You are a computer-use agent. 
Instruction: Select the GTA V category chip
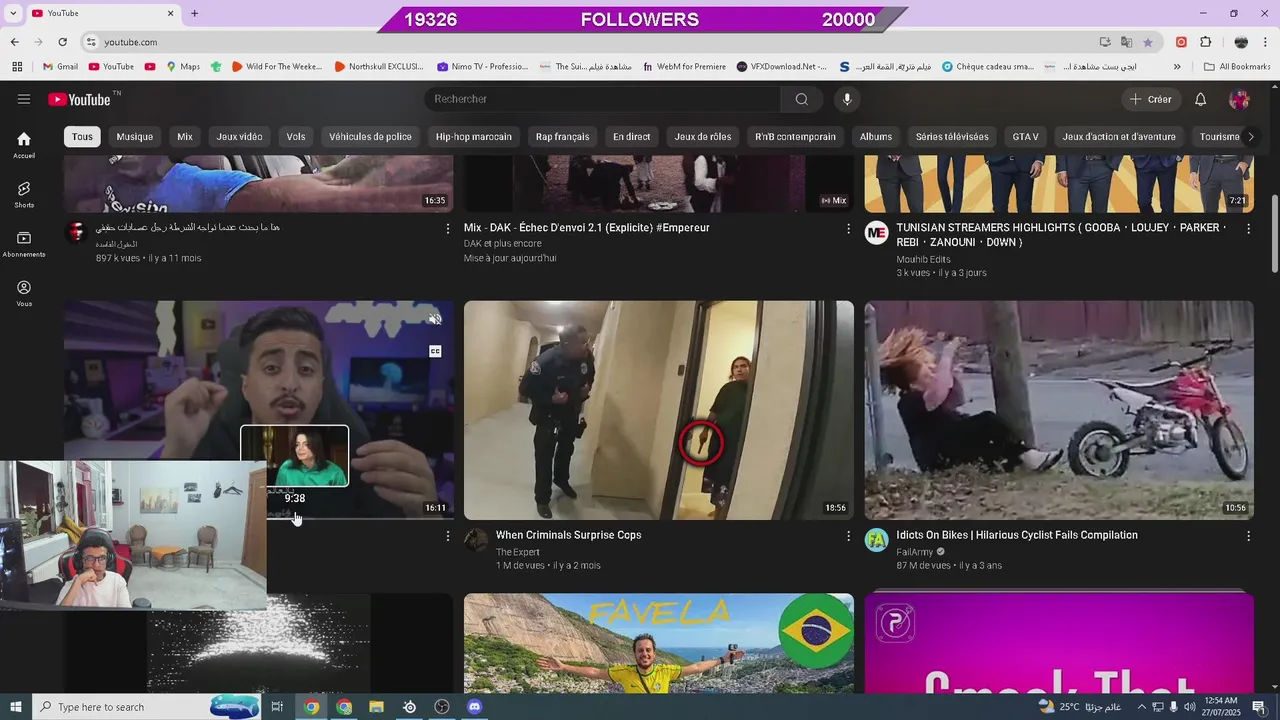tap(1025, 137)
